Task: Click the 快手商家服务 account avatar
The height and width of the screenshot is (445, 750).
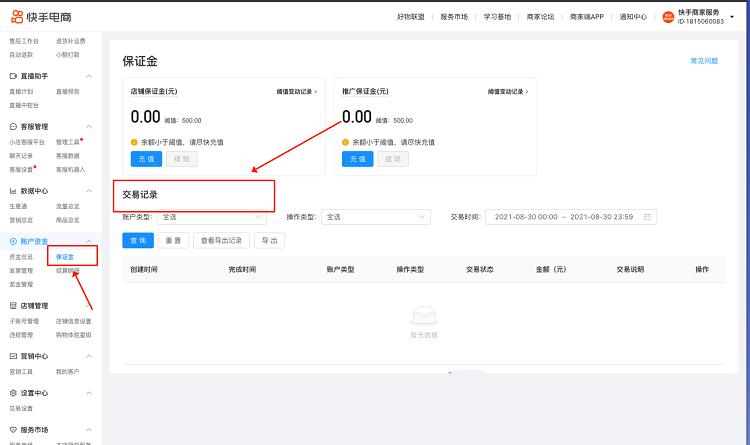Action: pyautogui.click(x=668, y=17)
